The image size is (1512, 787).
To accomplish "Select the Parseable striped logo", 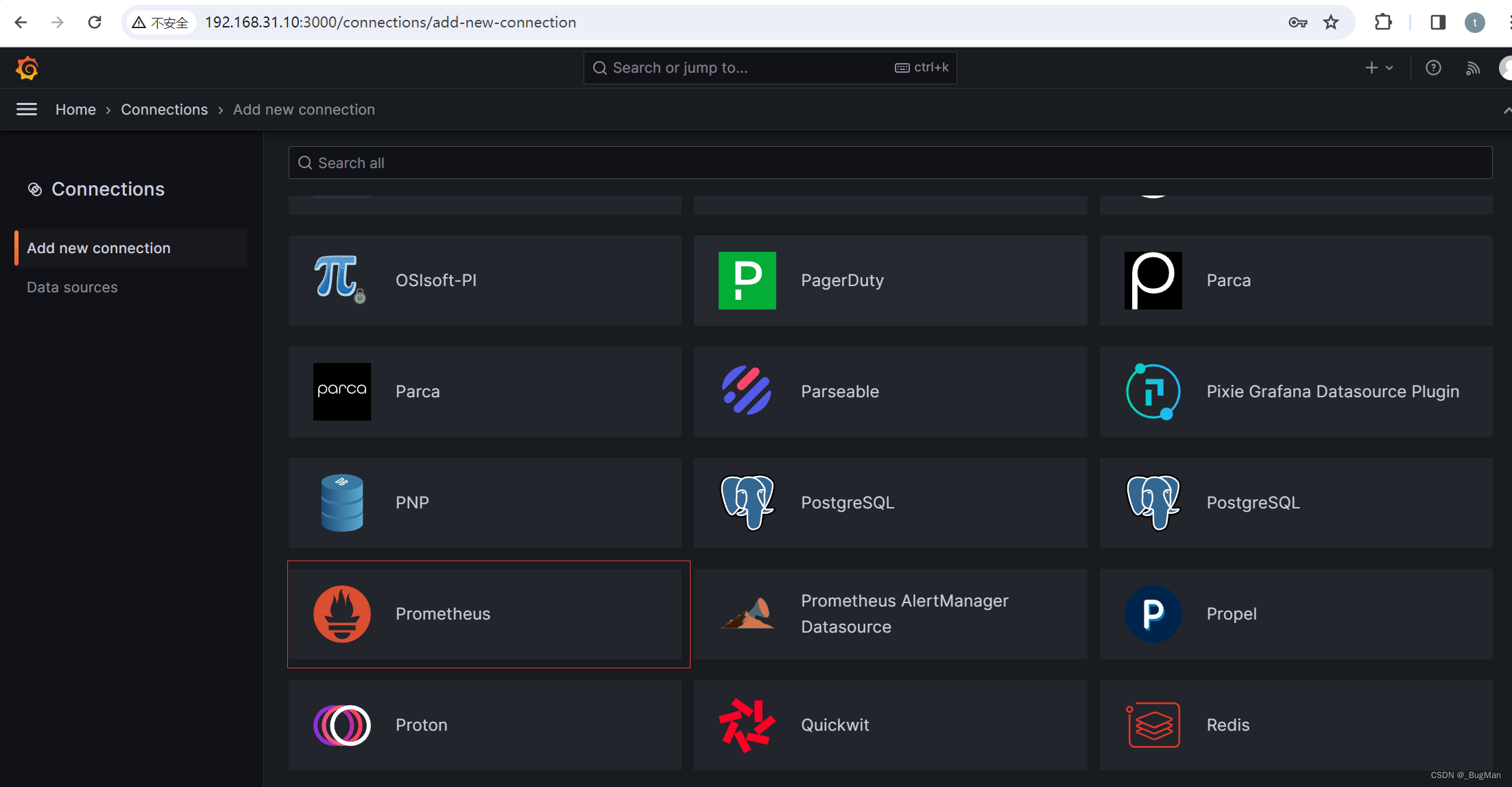I will (x=747, y=390).
